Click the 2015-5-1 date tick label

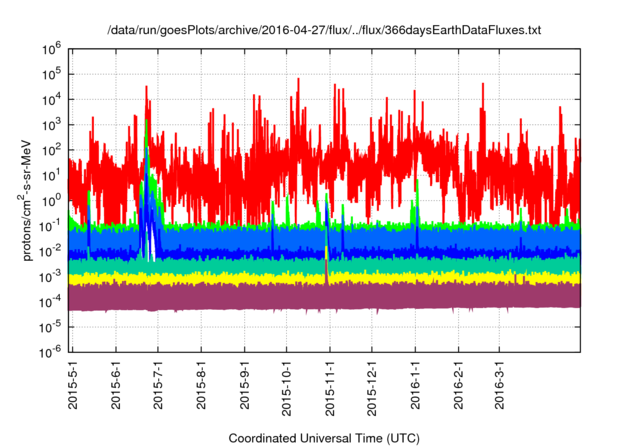(73, 385)
